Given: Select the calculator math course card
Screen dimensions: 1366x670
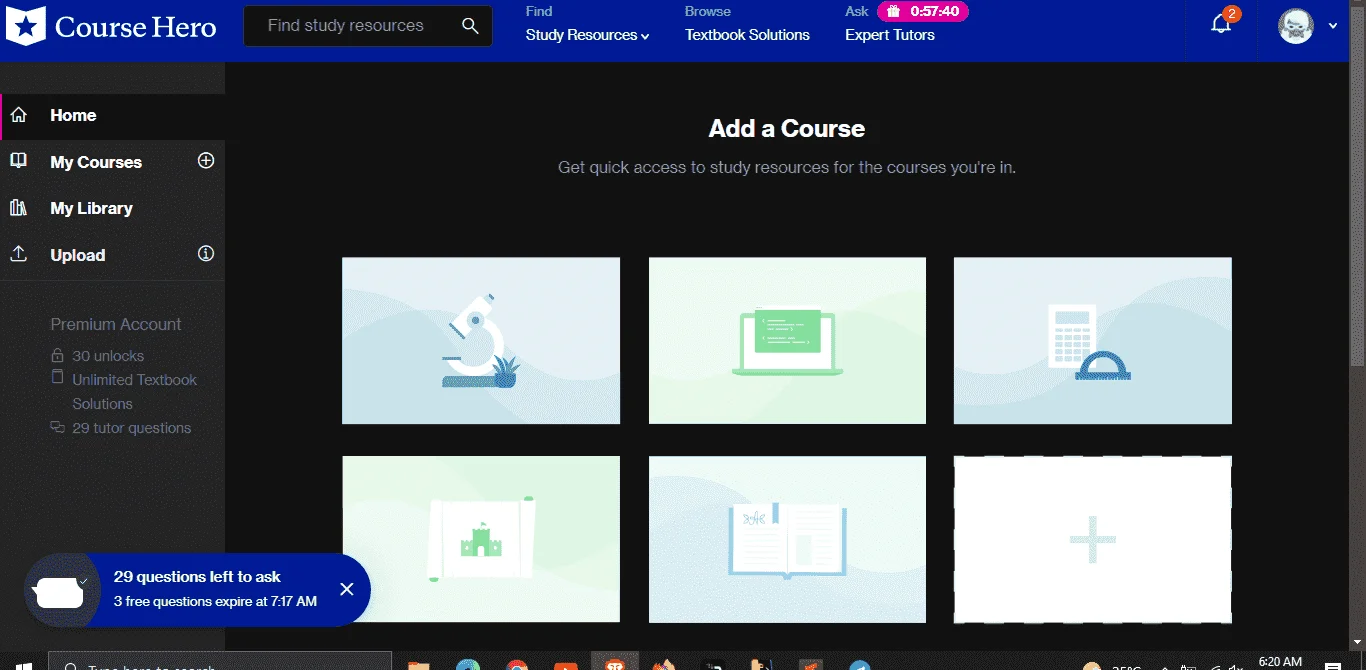Looking at the screenshot, I should [1092, 341].
